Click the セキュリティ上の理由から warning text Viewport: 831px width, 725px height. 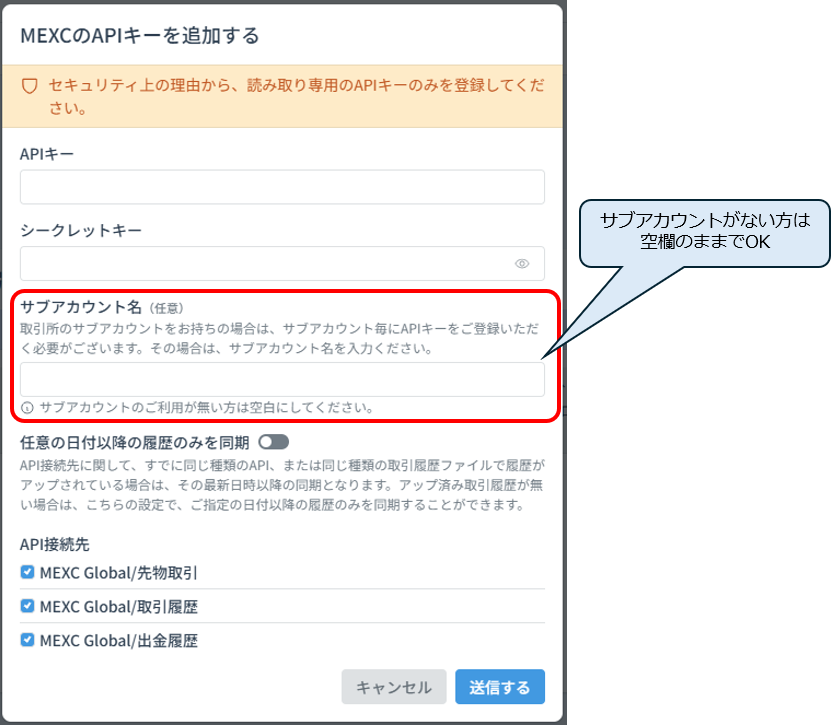coord(297,96)
